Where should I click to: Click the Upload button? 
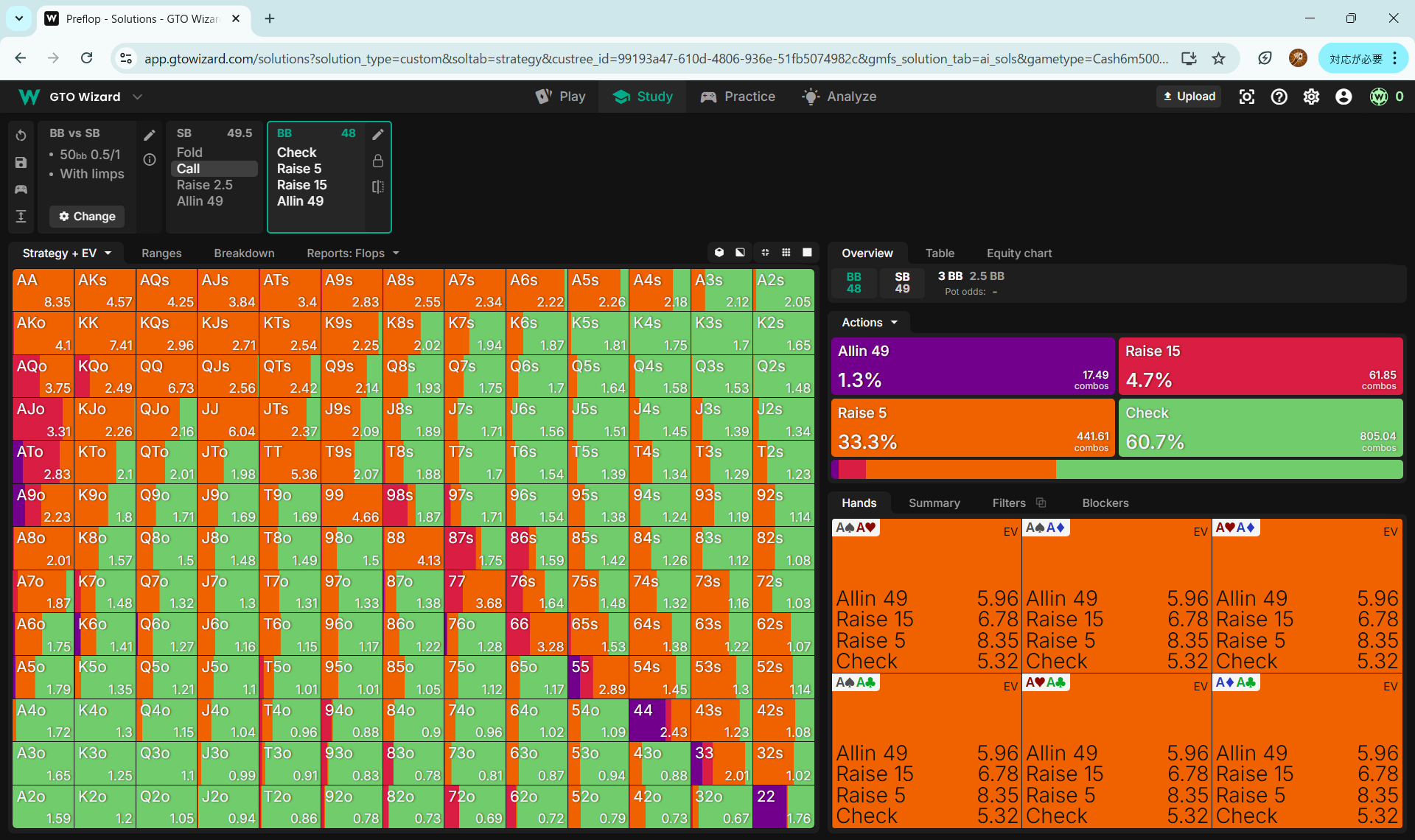[x=1188, y=97]
